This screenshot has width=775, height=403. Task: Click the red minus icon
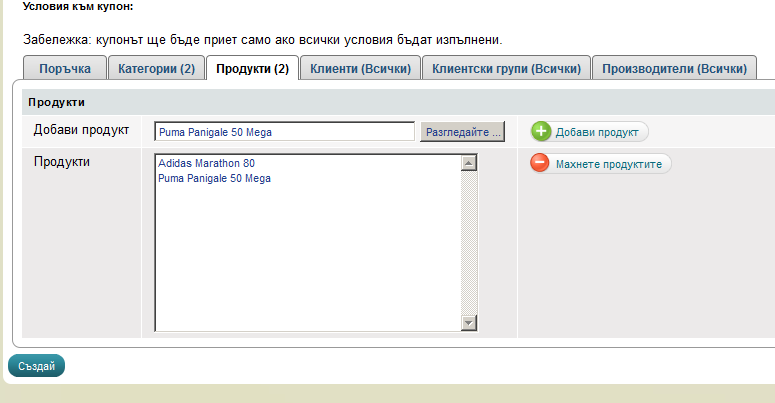[540, 163]
